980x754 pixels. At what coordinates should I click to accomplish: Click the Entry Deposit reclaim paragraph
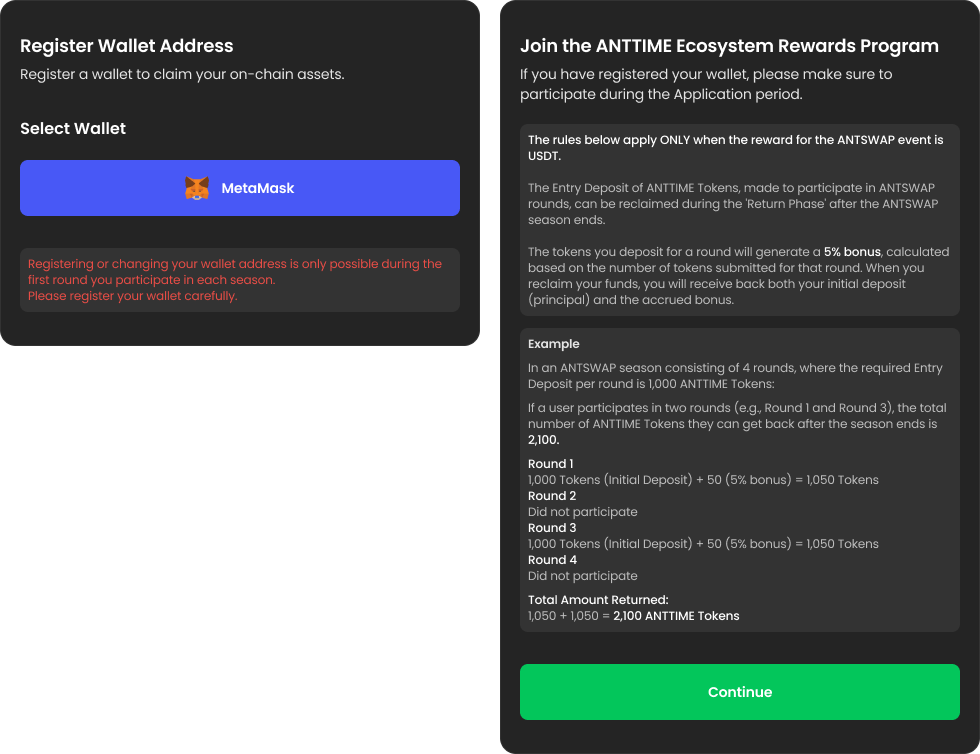733,204
